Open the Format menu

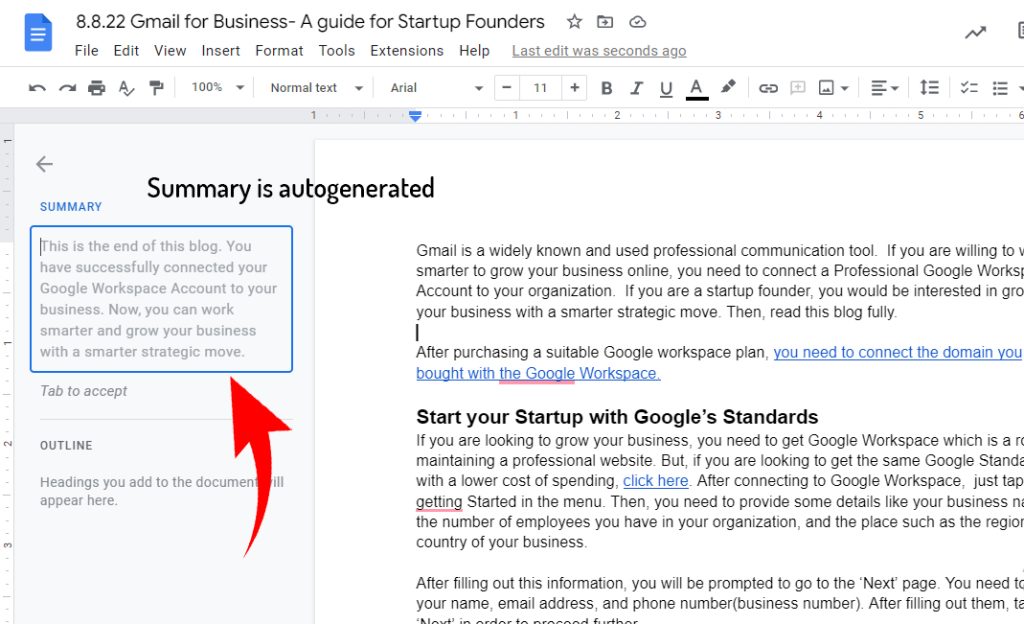point(279,50)
